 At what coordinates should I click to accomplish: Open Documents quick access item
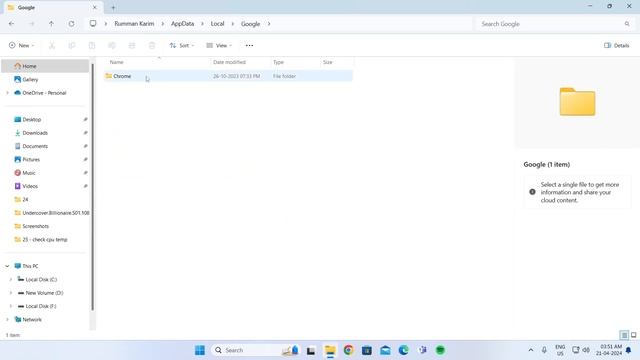click(x=35, y=146)
